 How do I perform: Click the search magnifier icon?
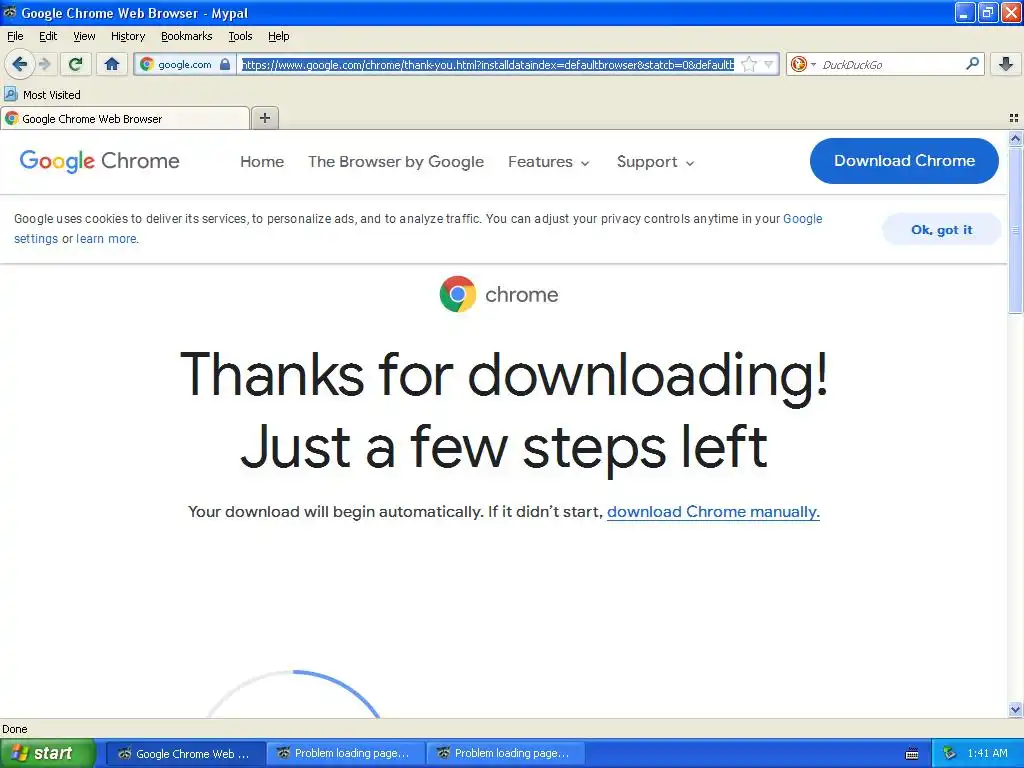(x=972, y=63)
